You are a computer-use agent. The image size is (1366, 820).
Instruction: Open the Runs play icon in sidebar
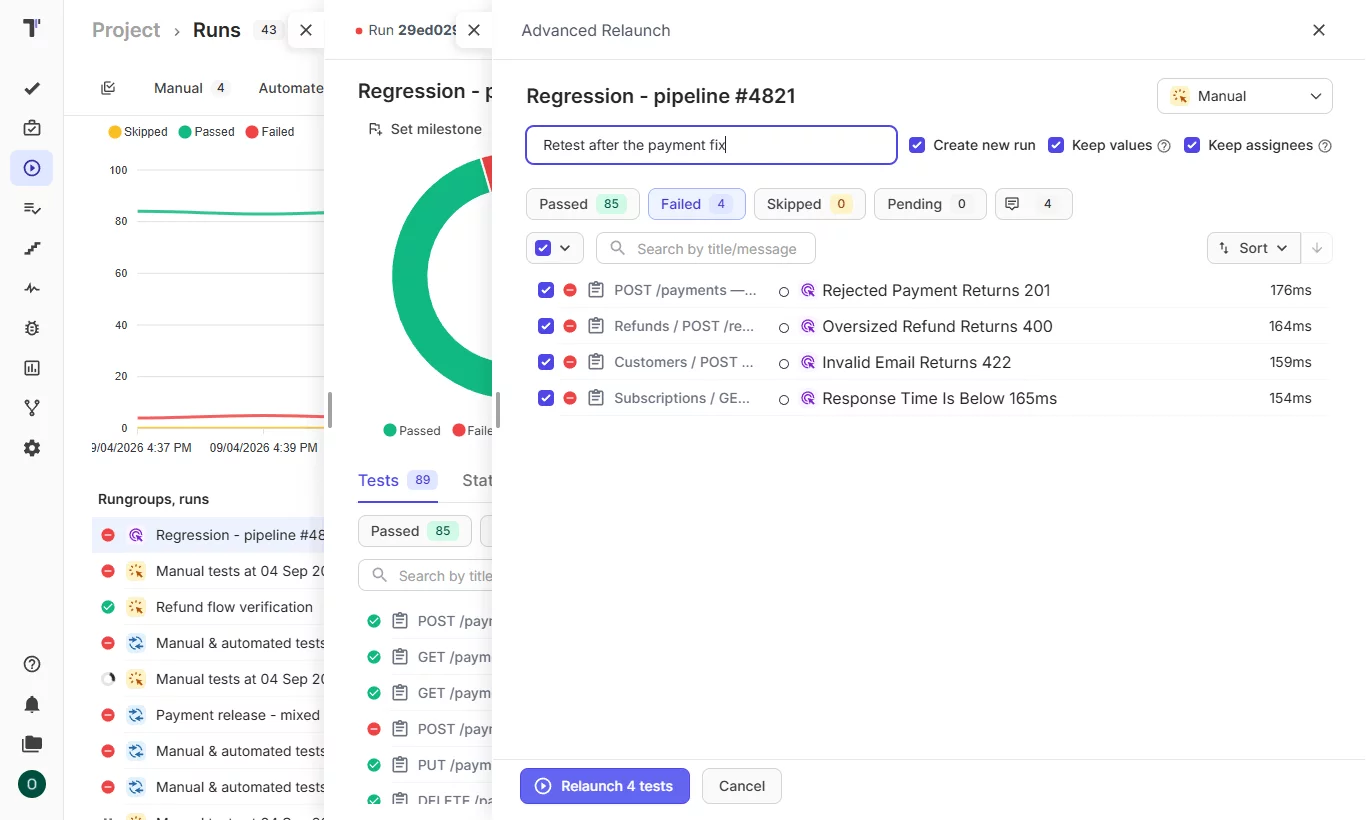click(x=32, y=168)
